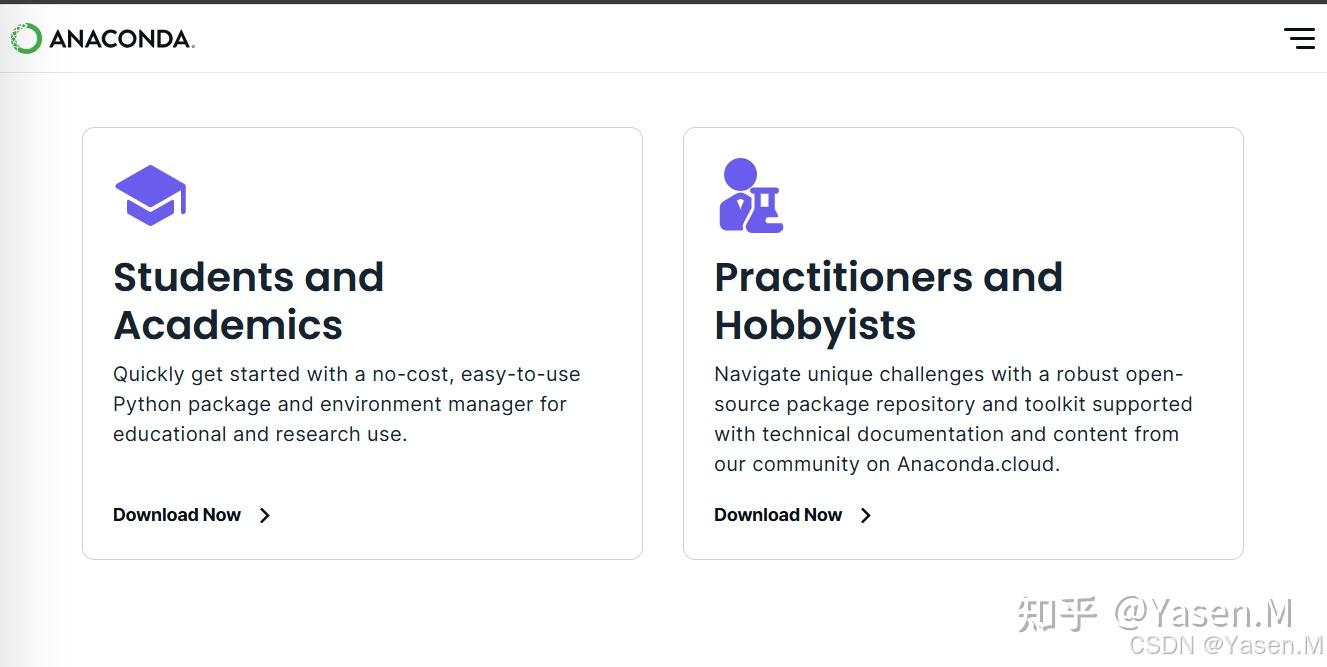
Task: Click Download Now under Students and Academics
Action: [177, 515]
